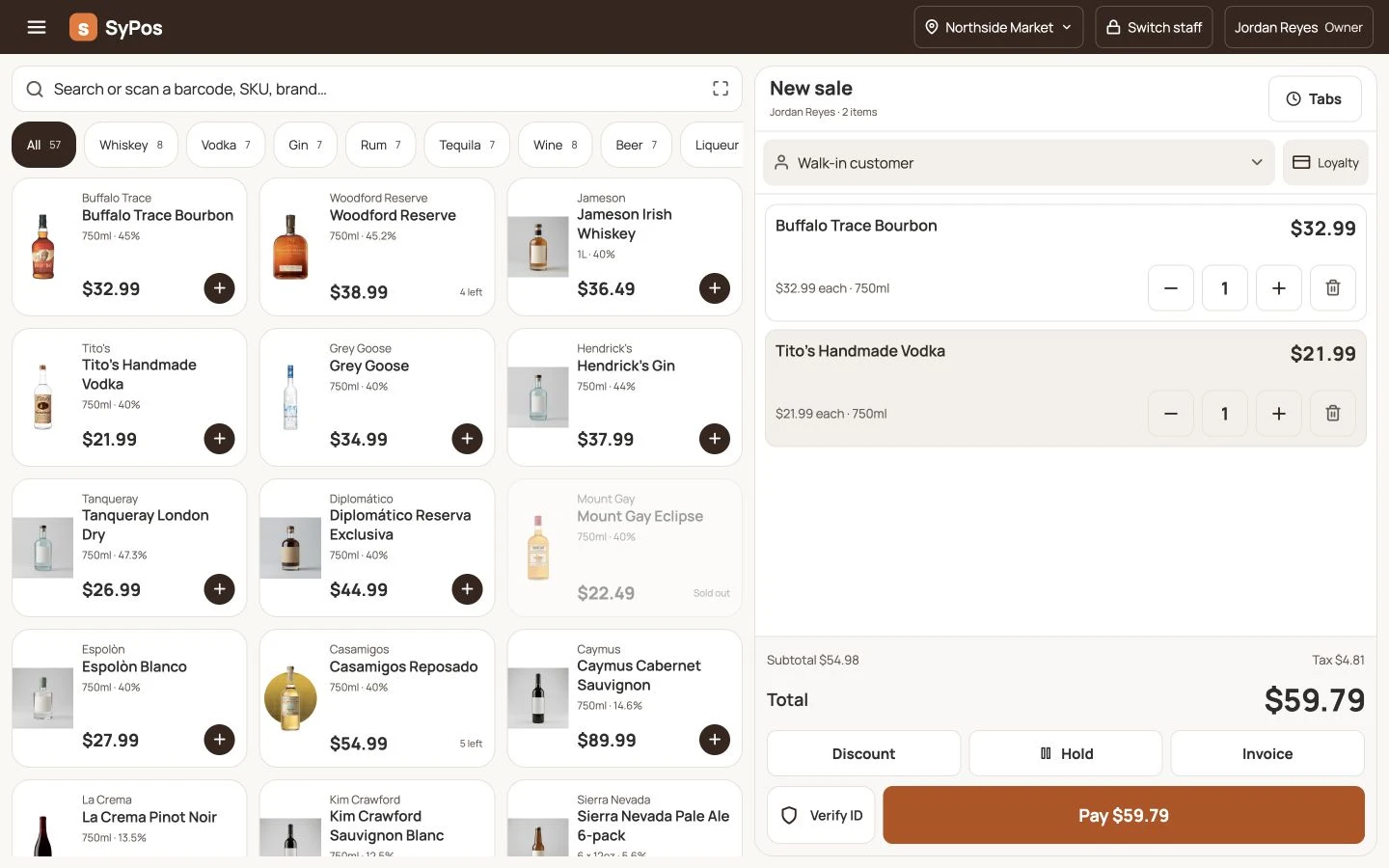Select the Casamigos Reposado bottle thumbnail

tap(290, 697)
